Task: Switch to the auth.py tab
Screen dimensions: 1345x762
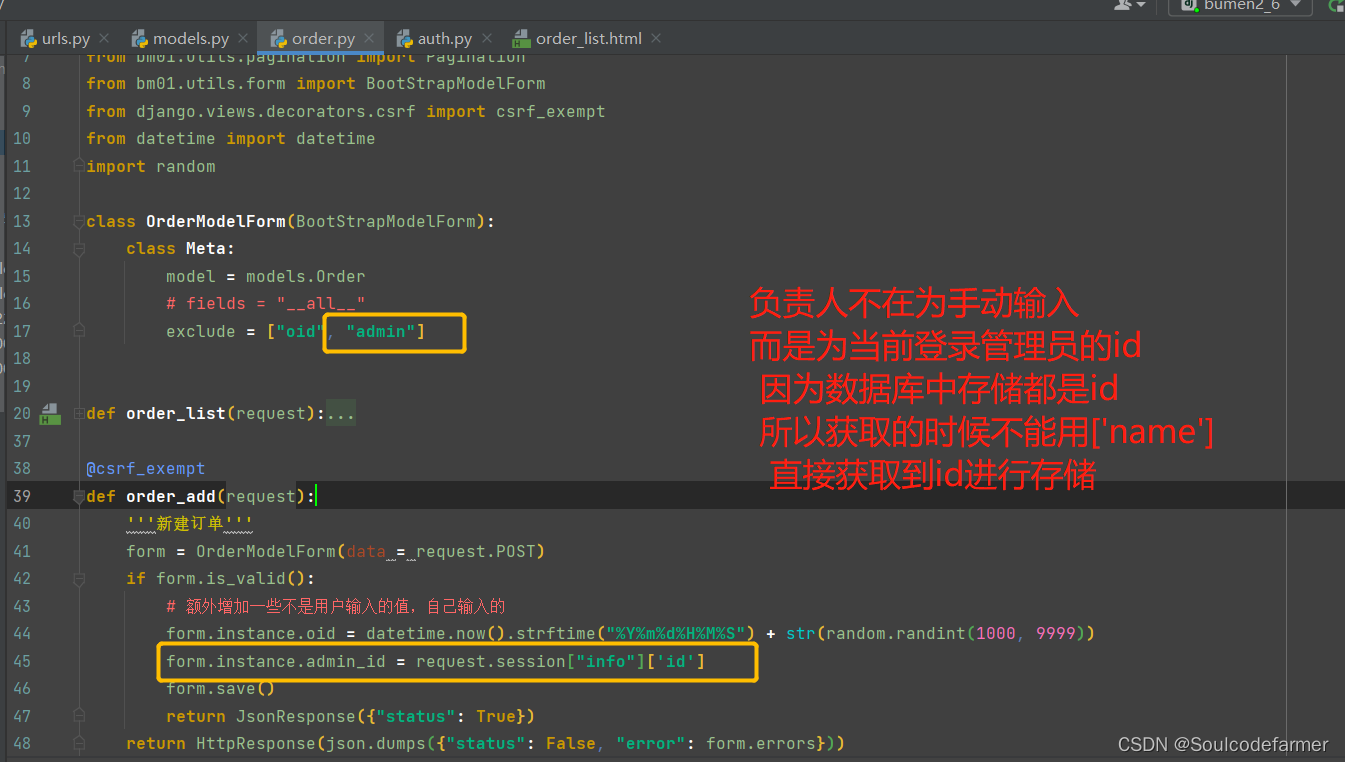Action: pos(434,39)
